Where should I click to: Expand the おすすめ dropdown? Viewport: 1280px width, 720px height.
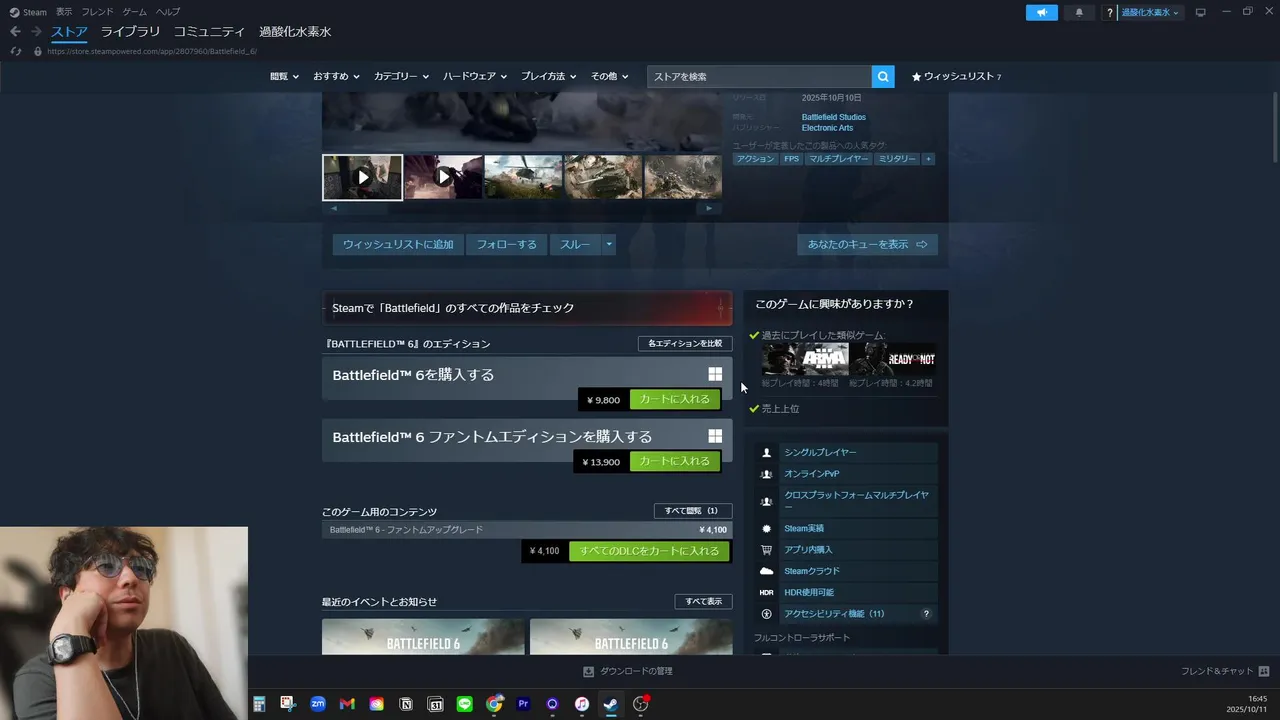coord(336,76)
